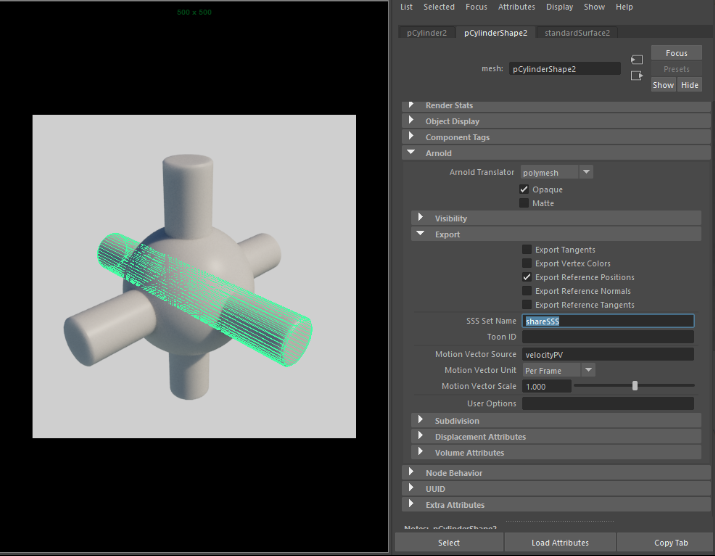The width and height of the screenshot is (715, 556).
Task: Click the Motion Vector Scale slider handle
Action: [x=635, y=386]
